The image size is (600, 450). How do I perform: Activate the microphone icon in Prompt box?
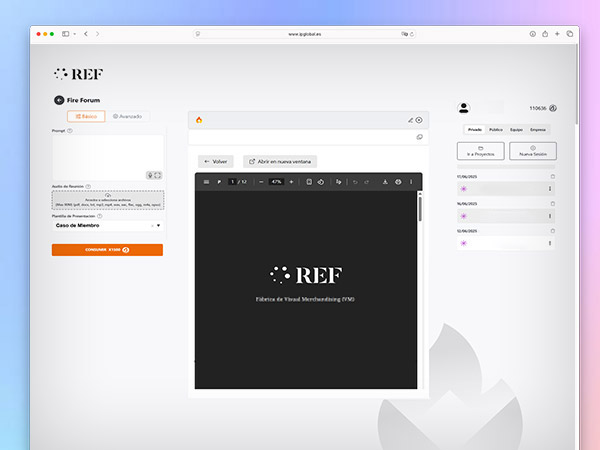tap(150, 175)
